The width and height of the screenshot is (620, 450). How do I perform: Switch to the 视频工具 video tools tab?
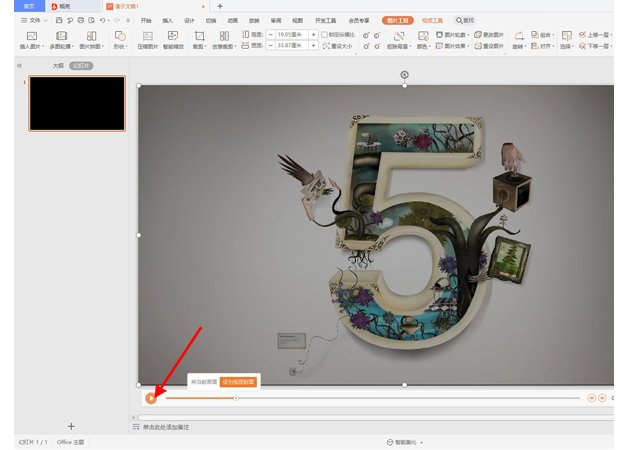[432, 20]
